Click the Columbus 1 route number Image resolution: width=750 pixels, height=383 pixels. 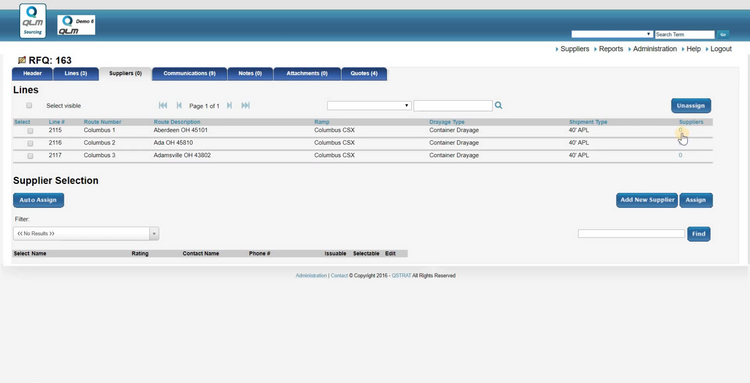point(99,130)
